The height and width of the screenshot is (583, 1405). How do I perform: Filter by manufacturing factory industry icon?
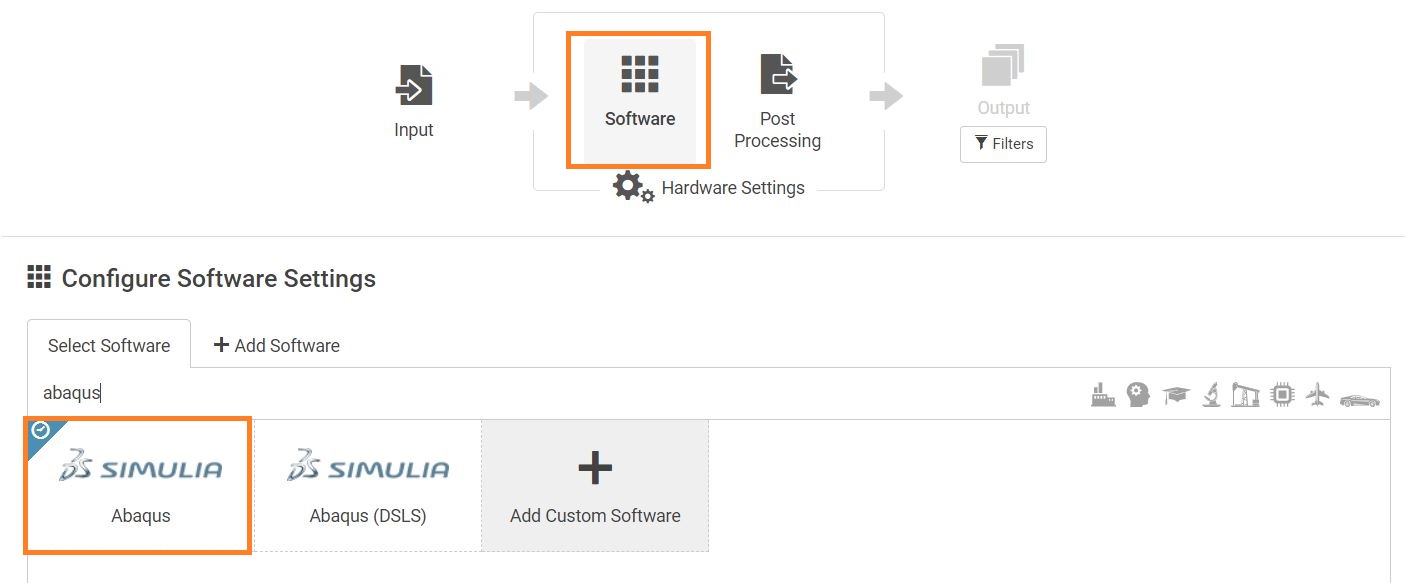[x=1103, y=395]
